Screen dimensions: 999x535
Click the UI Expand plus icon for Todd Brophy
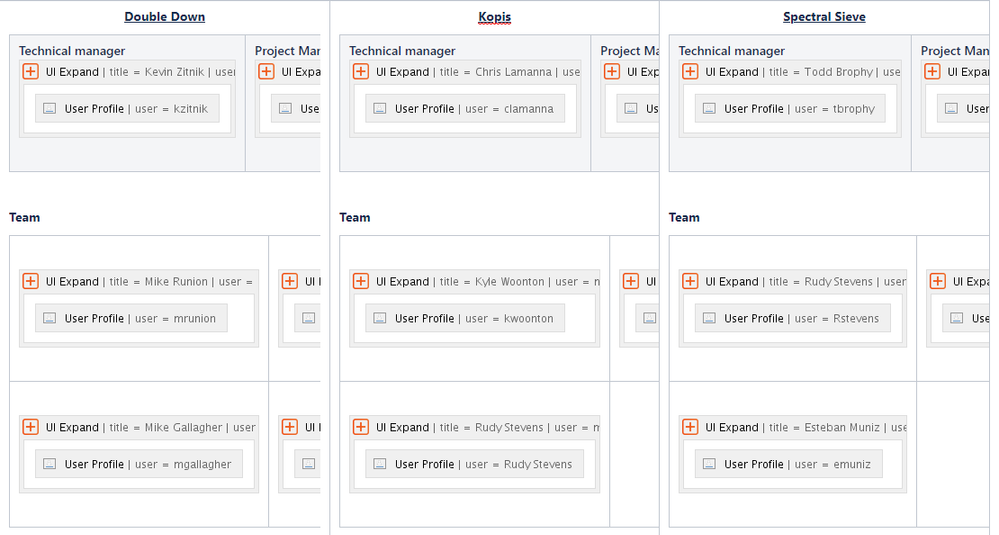click(690, 71)
